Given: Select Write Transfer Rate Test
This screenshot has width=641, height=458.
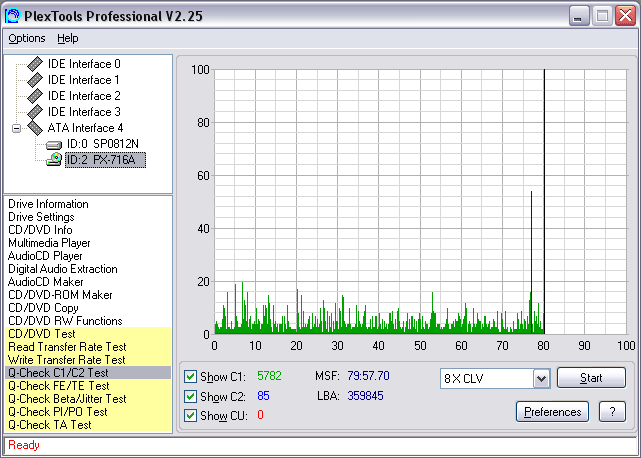Looking at the screenshot, I should (87, 360).
